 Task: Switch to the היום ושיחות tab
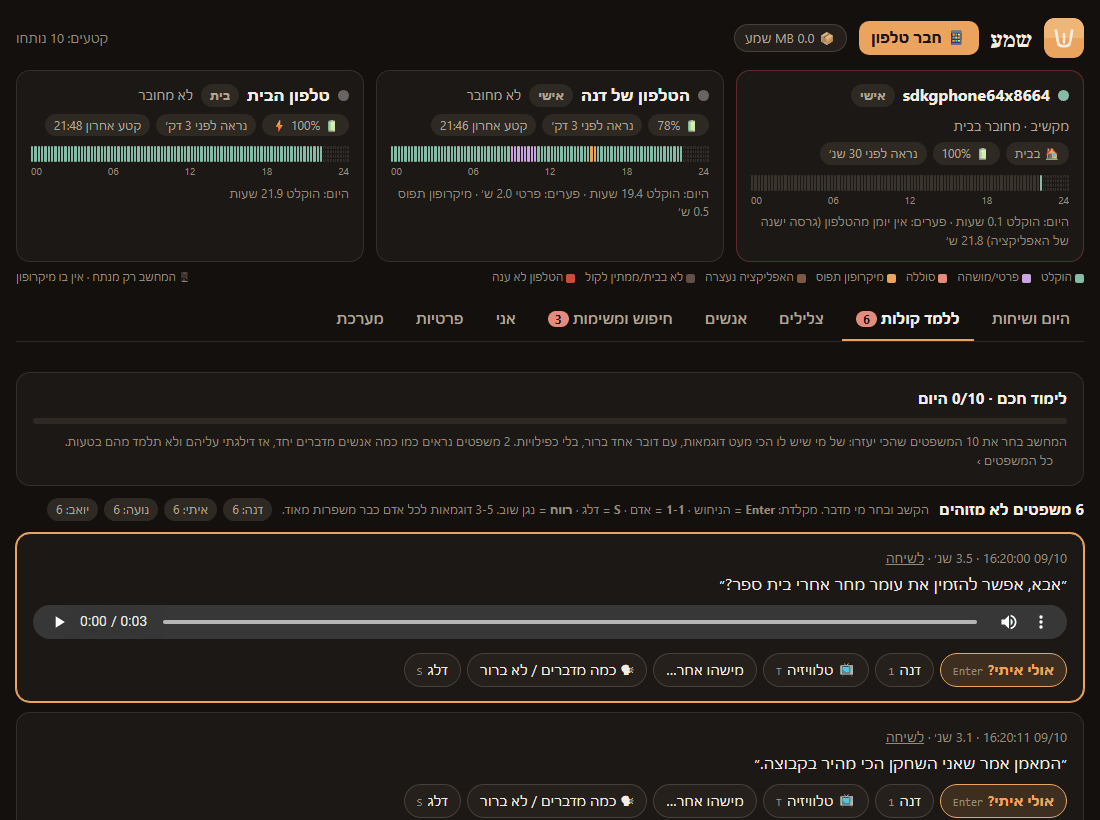click(x=1030, y=319)
